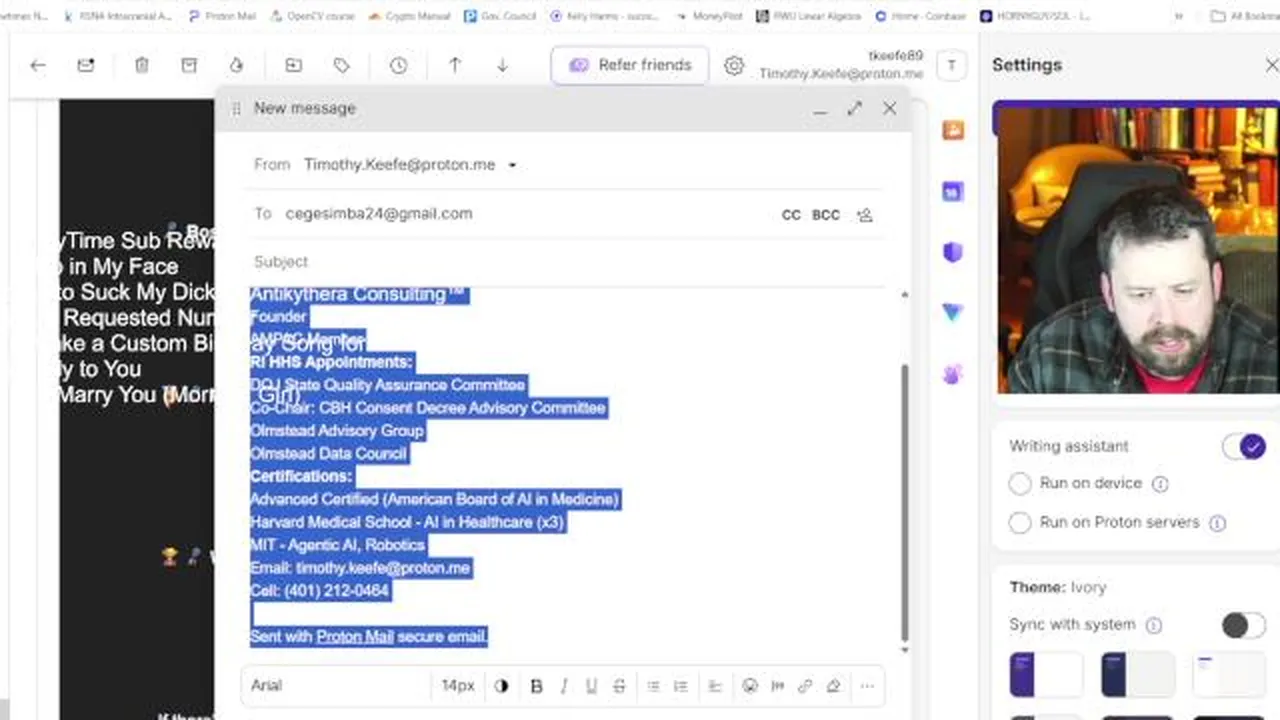Screen dimensions: 1280x720
Task: Toggle italic formatting in composer
Action: coord(564,686)
